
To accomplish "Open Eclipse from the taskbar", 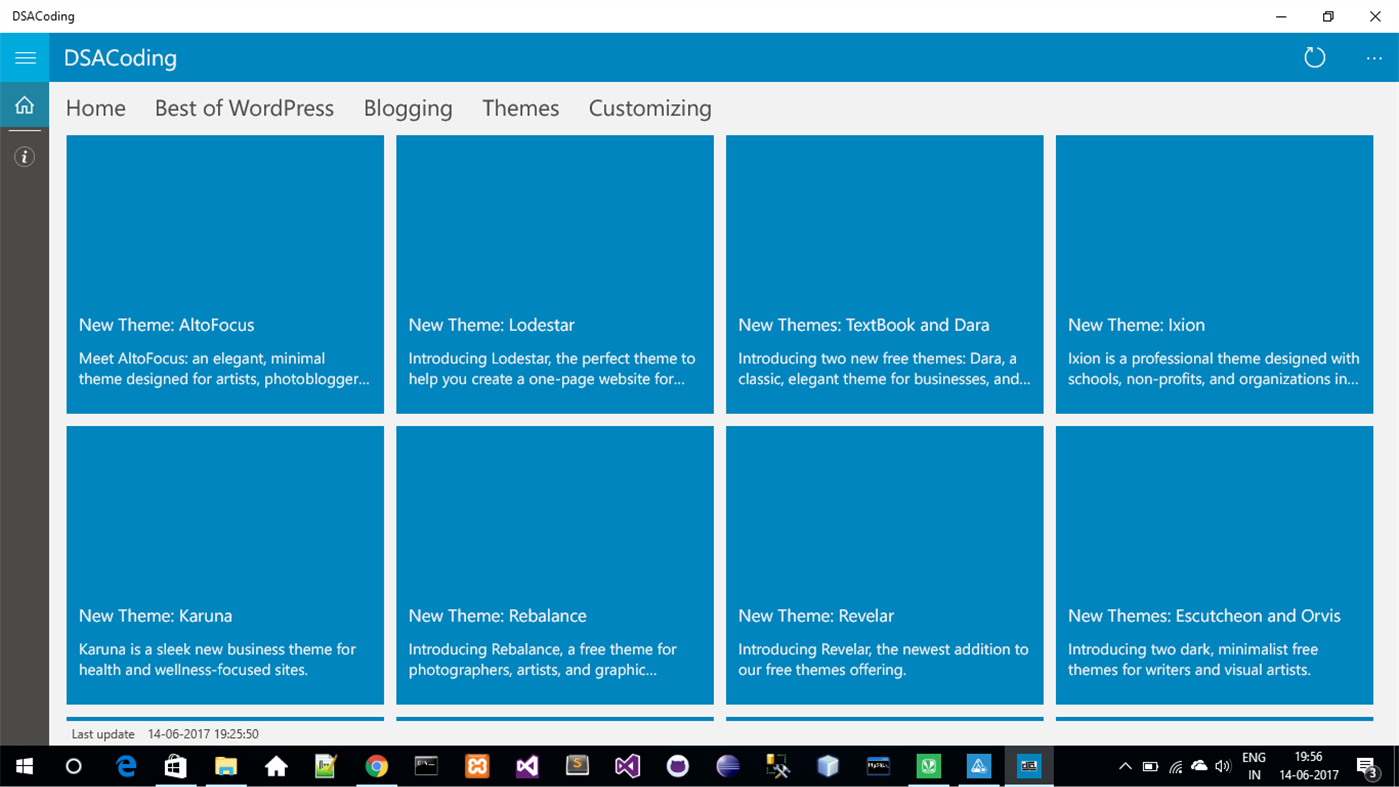I will [727, 766].
